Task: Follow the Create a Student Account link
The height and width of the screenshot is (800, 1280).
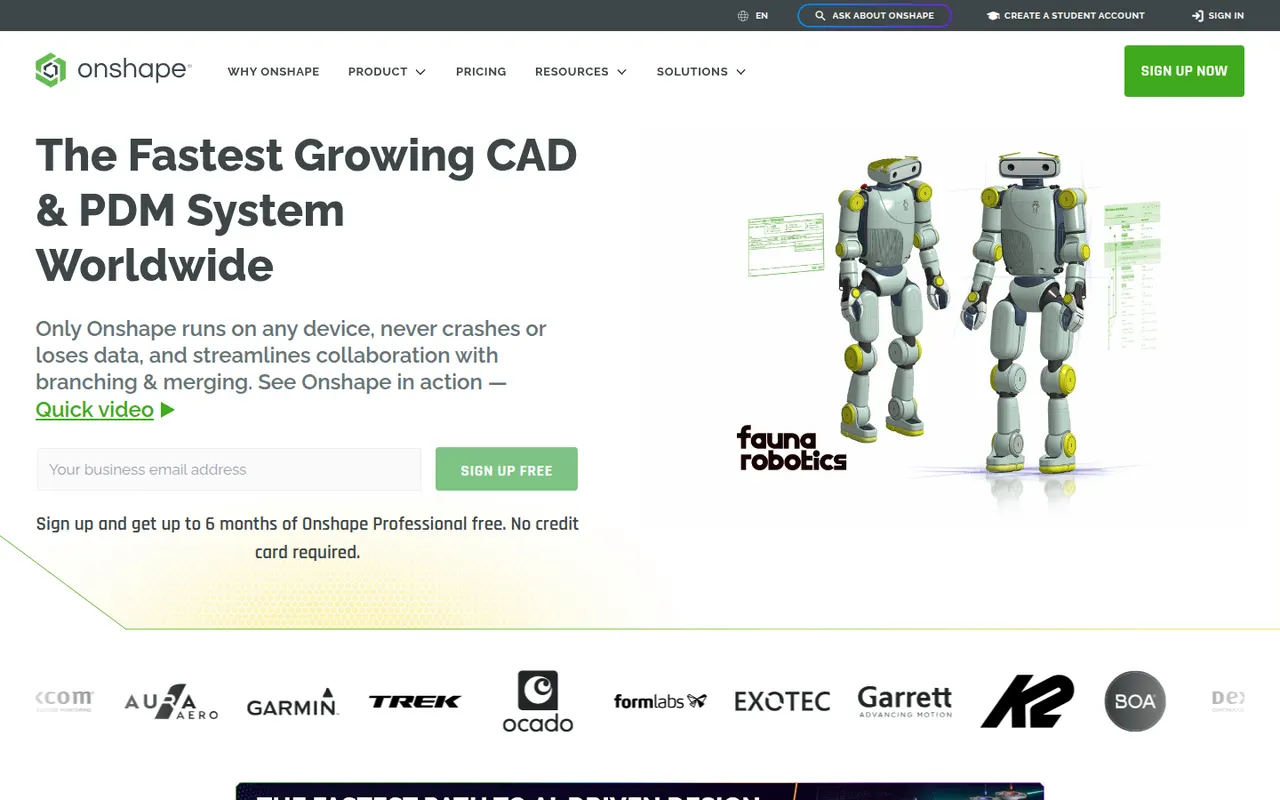Action: tap(1065, 16)
